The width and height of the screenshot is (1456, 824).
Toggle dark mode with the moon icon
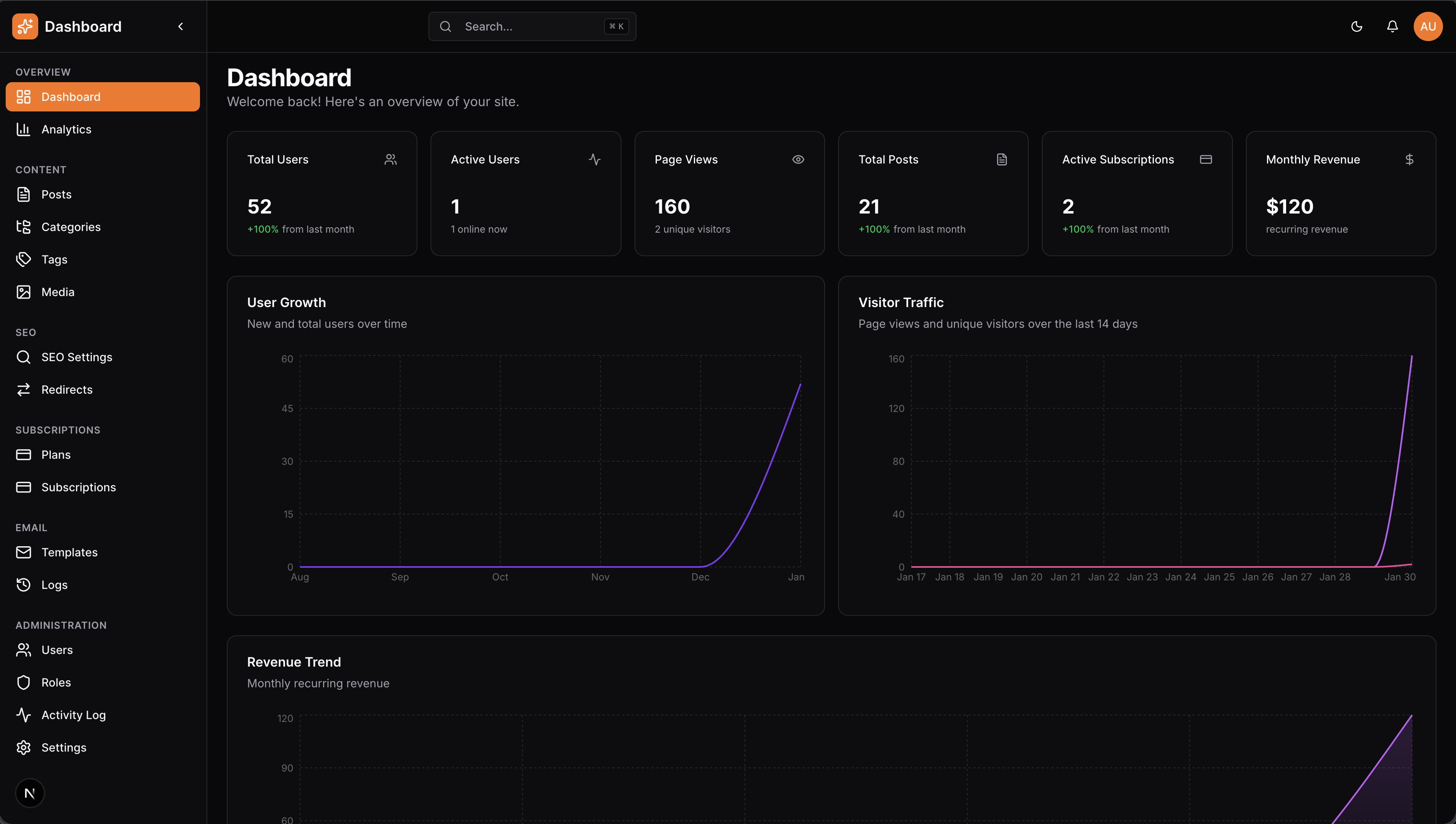click(x=1356, y=26)
